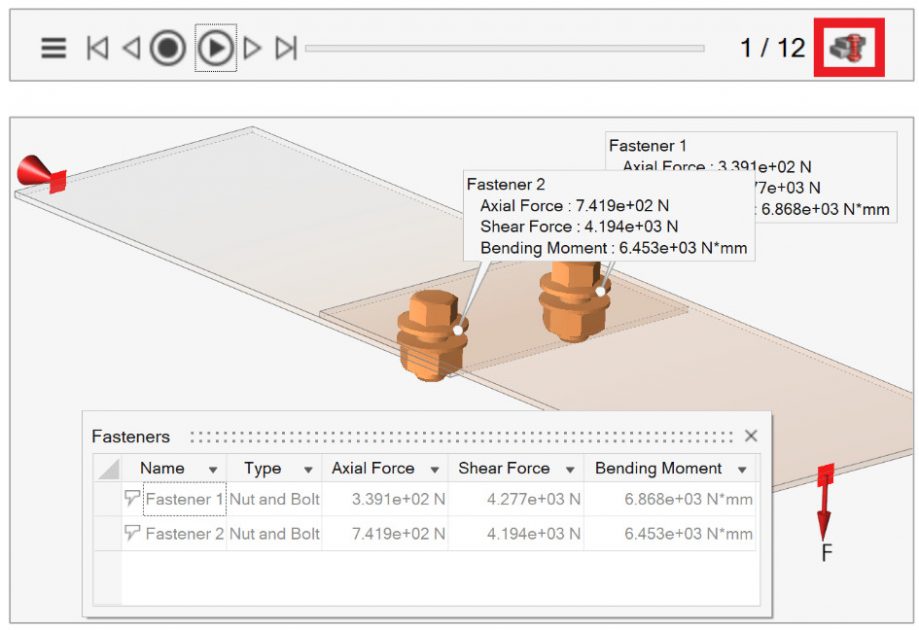919x630 pixels.
Task: Play the results animation
Action: (215, 48)
